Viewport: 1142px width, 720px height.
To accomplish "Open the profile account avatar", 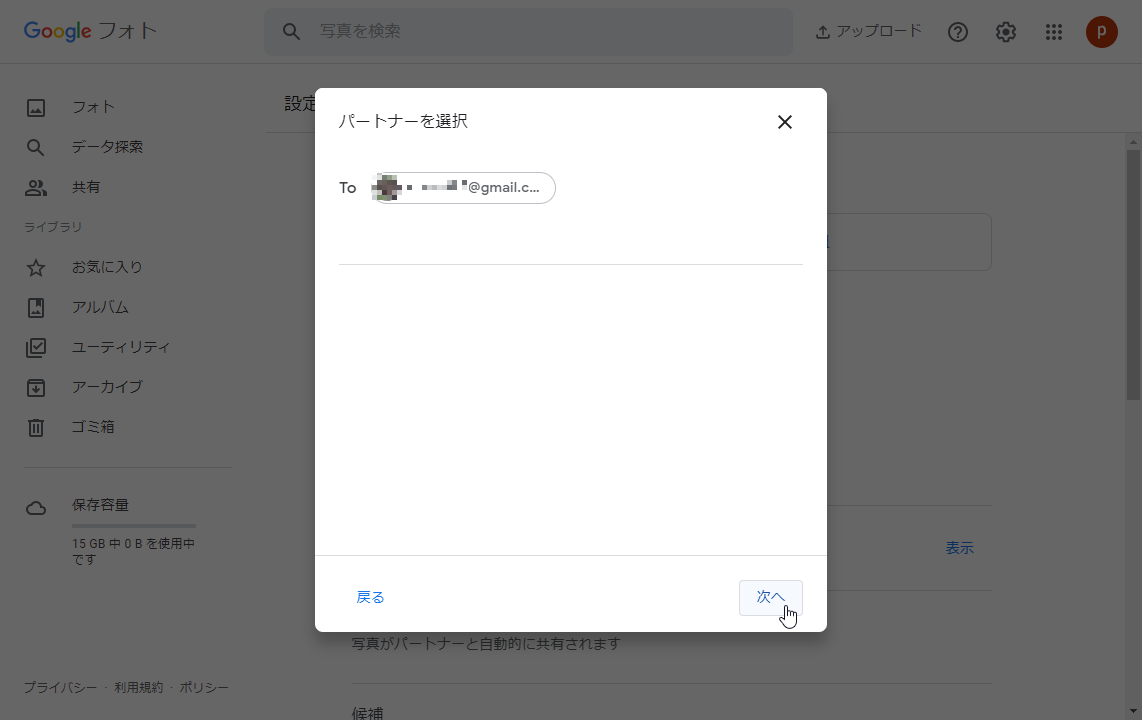I will click(1101, 31).
